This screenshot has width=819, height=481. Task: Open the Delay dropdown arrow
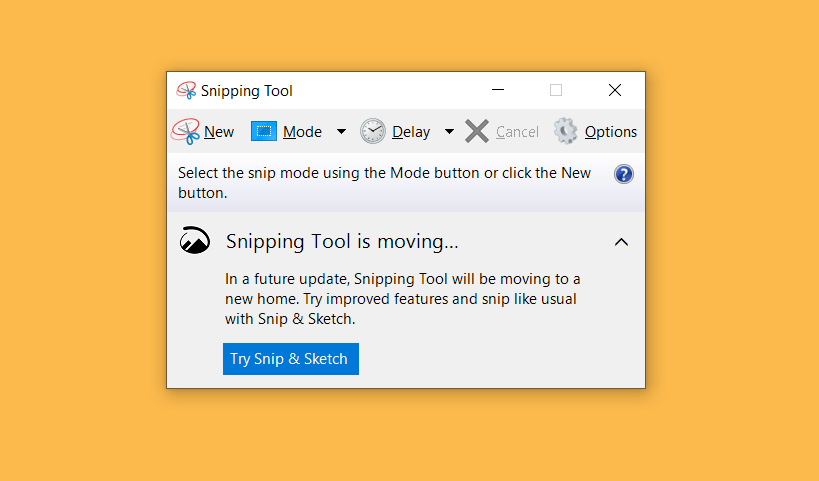[449, 132]
